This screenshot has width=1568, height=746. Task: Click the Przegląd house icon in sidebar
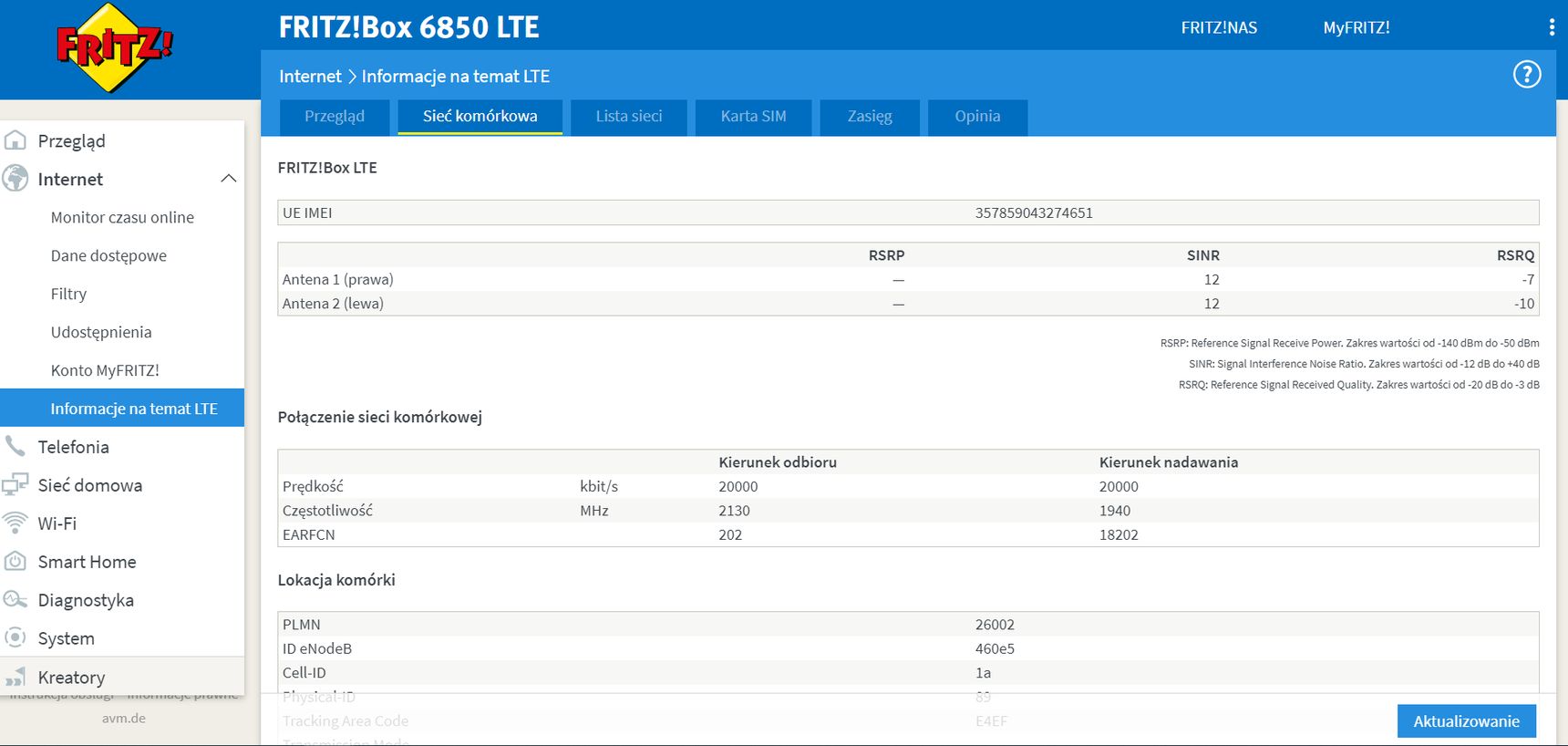(x=15, y=140)
